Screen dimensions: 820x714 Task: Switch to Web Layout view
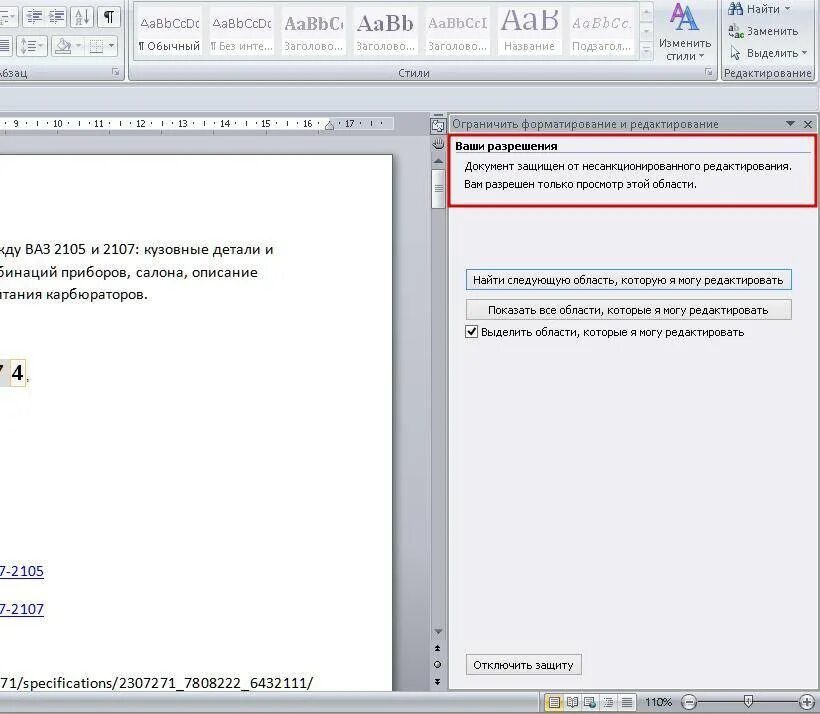click(590, 702)
